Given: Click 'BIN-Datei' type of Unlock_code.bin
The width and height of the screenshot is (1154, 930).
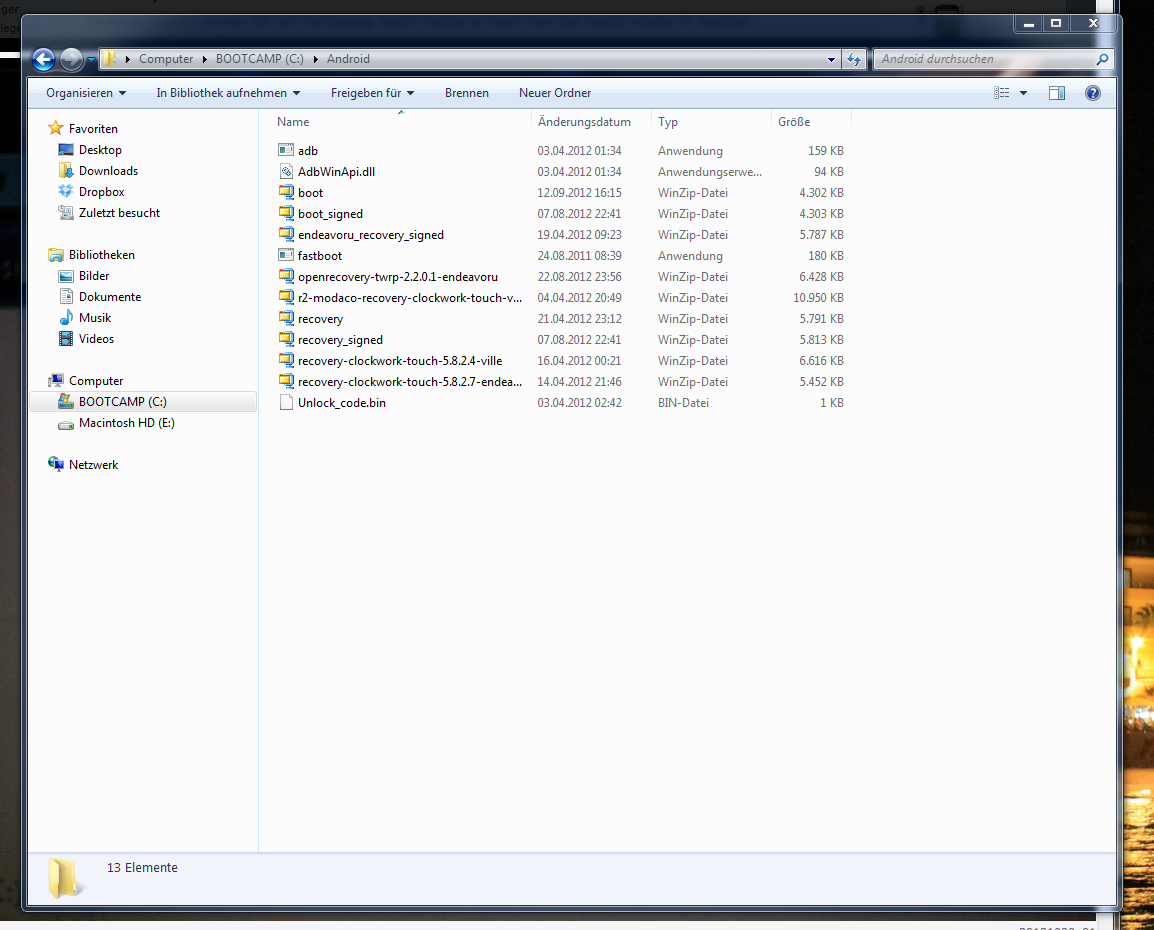Looking at the screenshot, I should (x=683, y=403).
